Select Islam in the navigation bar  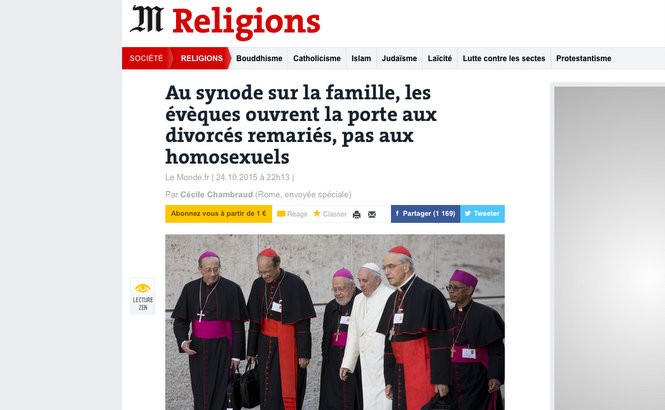[361, 59]
